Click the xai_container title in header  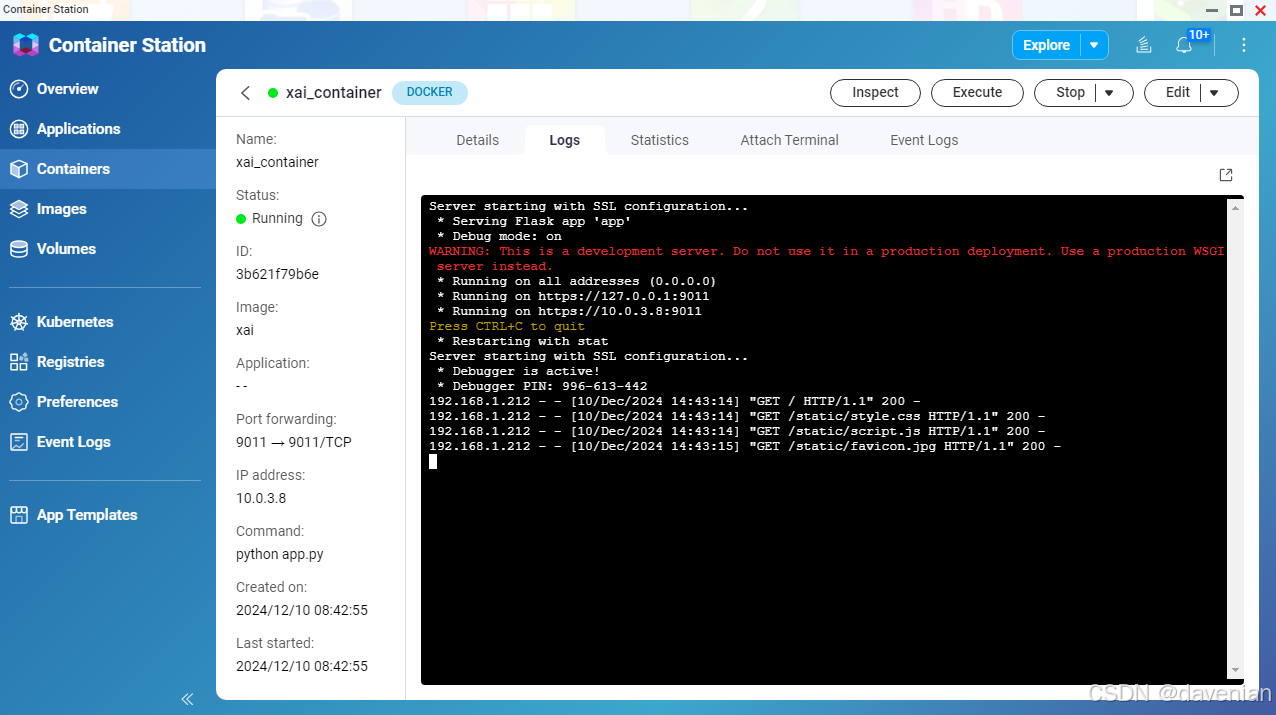(x=334, y=93)
